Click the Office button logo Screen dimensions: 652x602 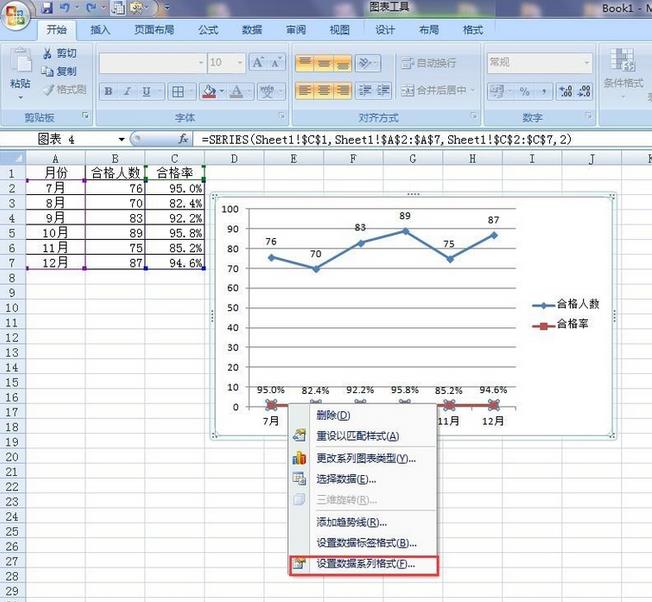(15, 15)
